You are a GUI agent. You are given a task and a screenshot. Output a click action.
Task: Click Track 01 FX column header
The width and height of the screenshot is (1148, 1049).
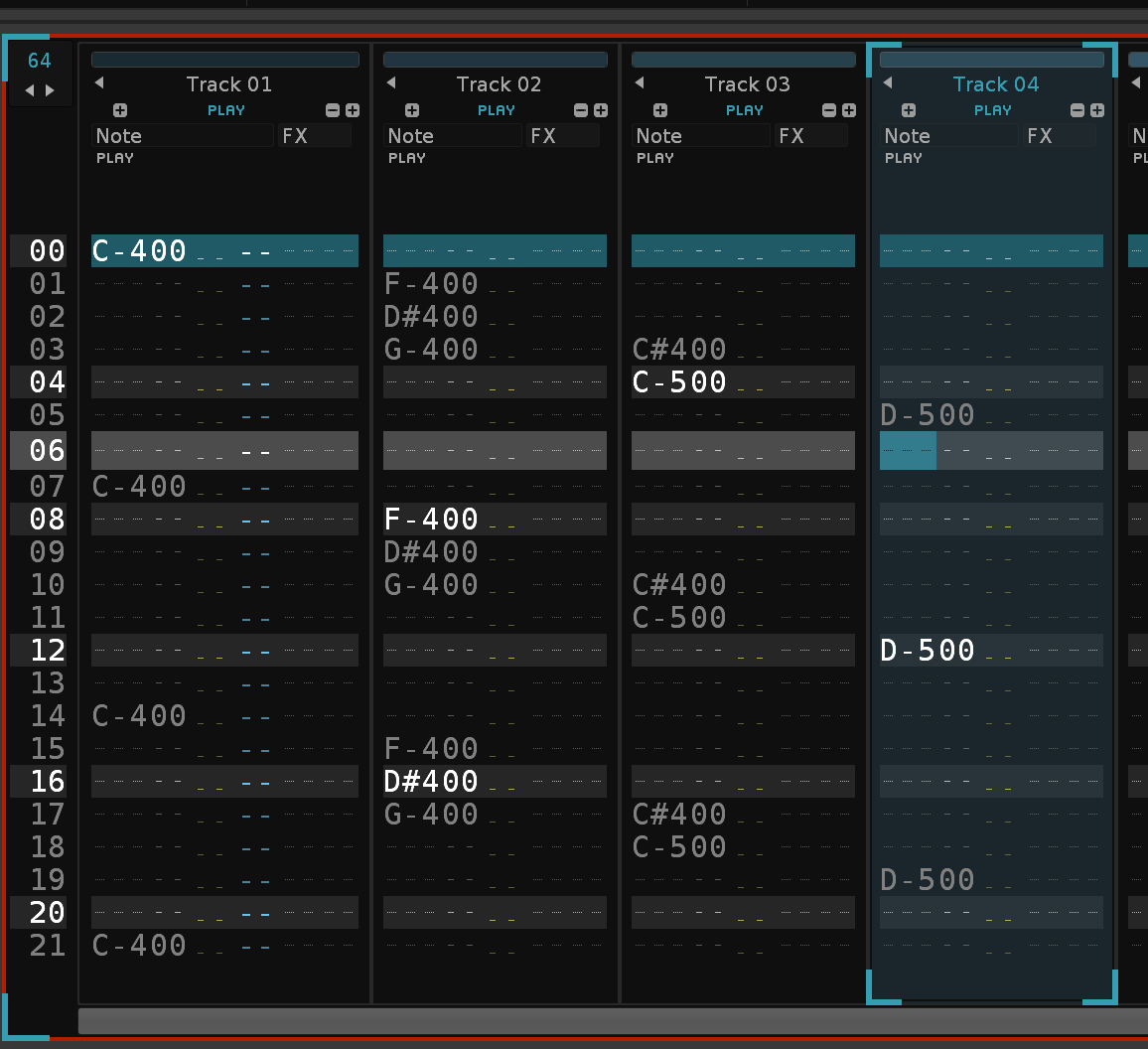[315, 135]
